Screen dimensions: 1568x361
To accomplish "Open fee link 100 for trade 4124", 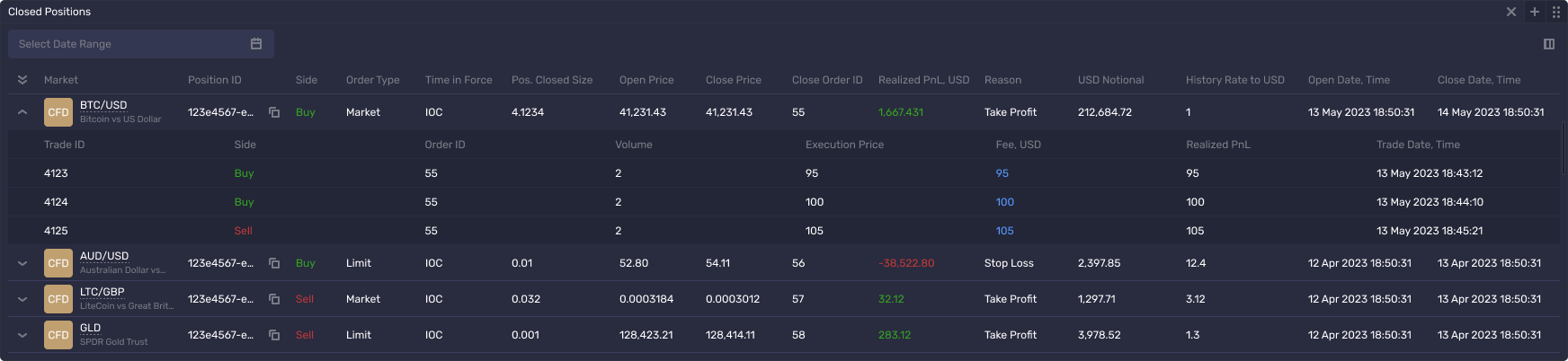I will pyautogui.click(x=1005, y=202).
